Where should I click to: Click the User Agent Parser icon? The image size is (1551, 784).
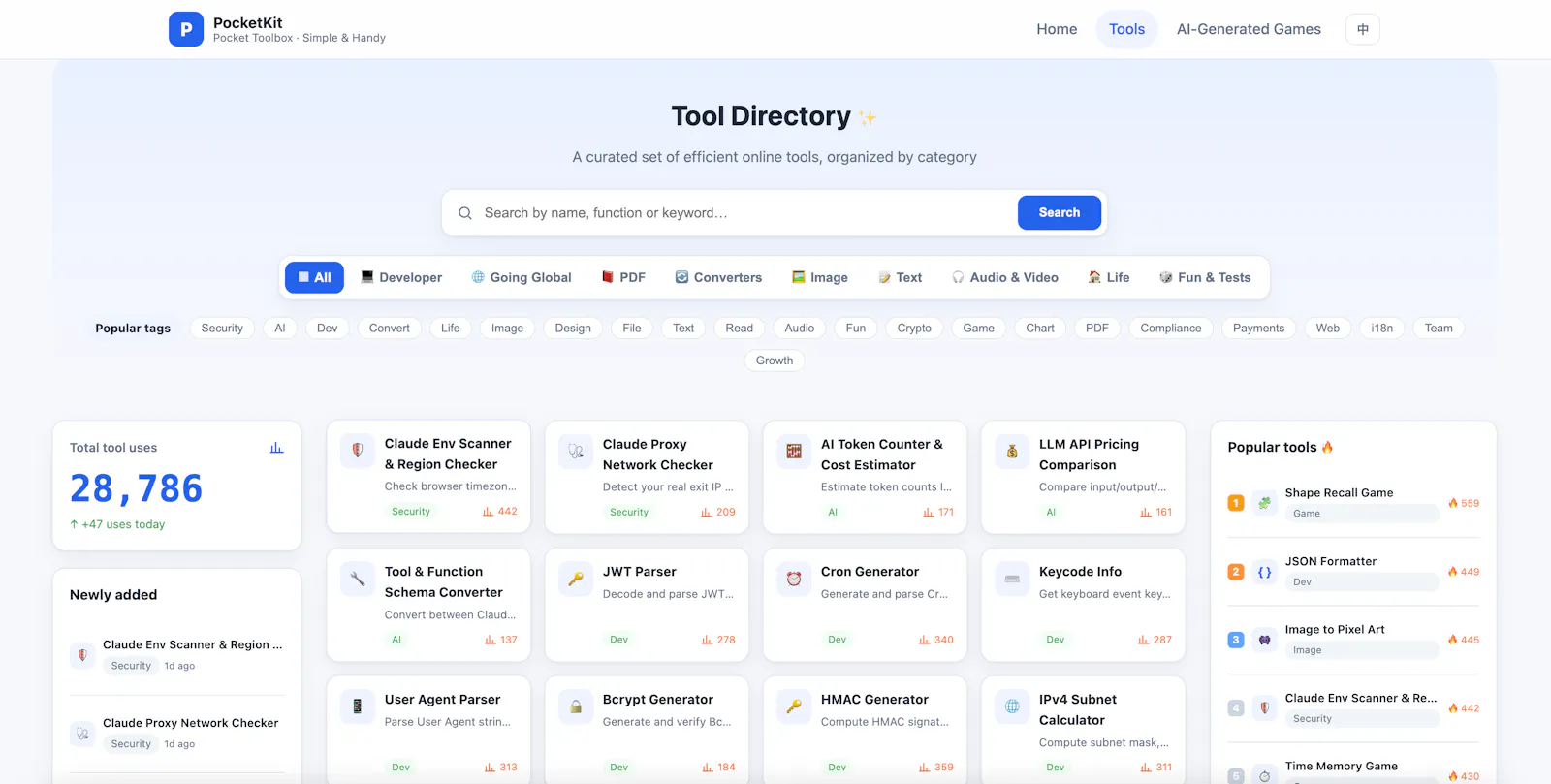358,706
